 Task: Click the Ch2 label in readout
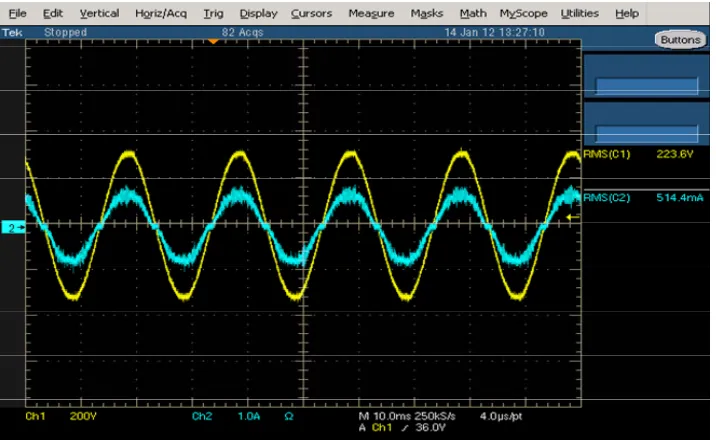[x=202, y=416]
